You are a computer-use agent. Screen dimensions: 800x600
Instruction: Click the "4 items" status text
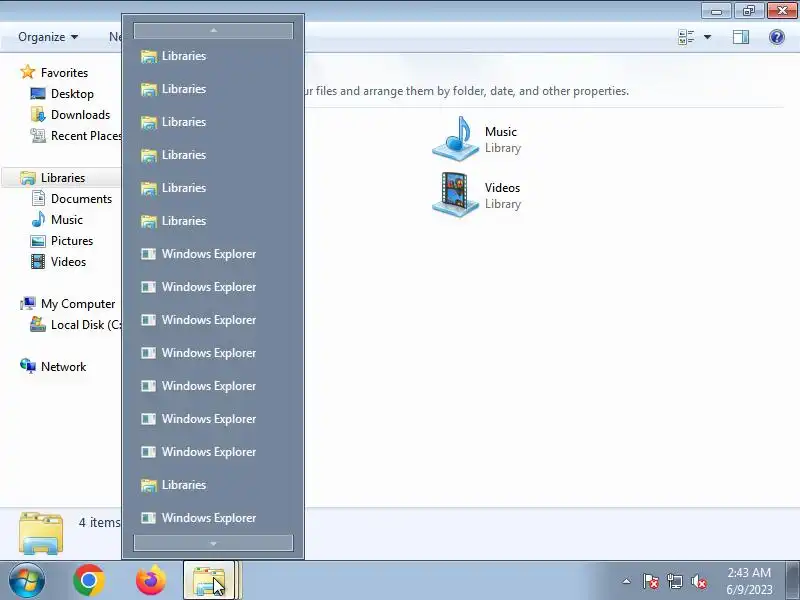(x=99, y=522)
